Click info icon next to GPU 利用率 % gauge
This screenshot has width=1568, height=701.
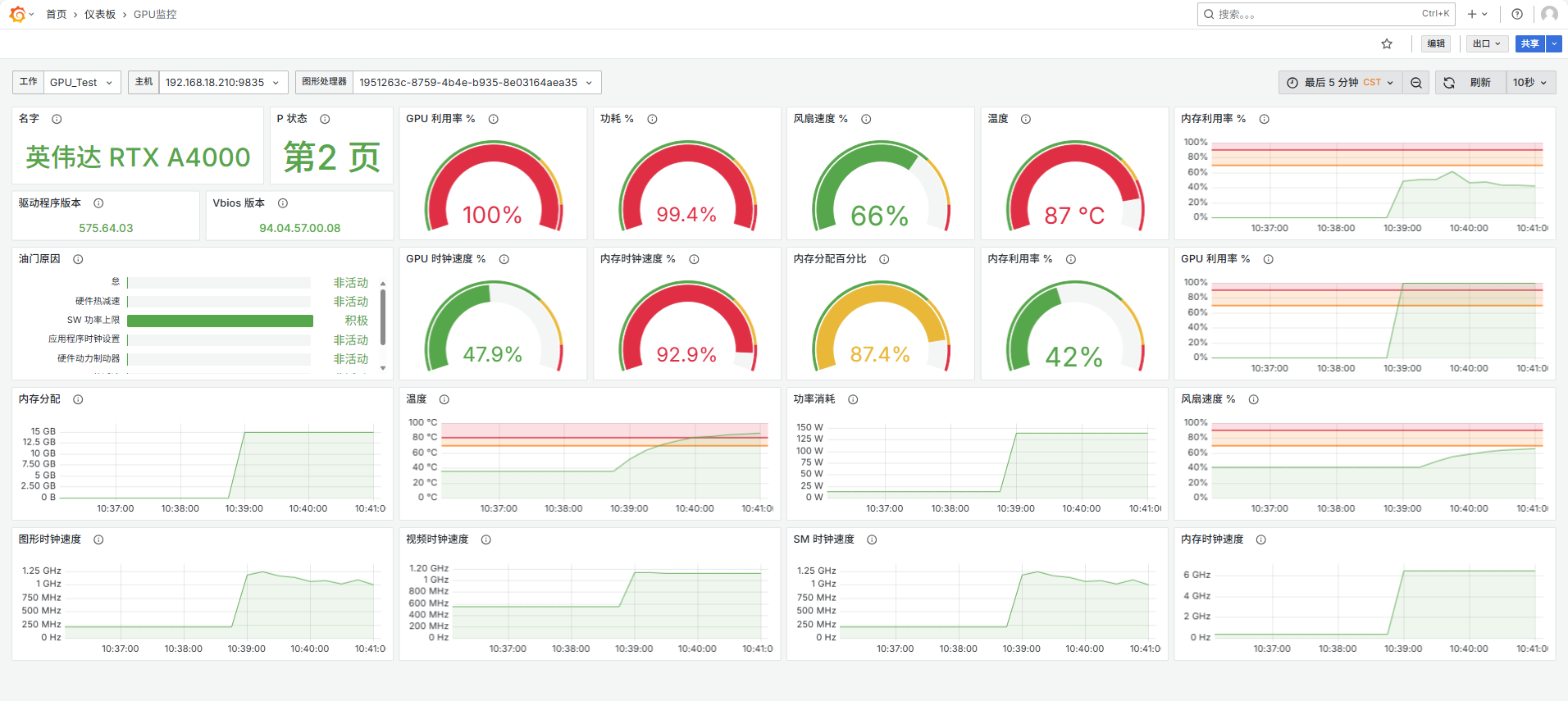[x=494, y=119]
